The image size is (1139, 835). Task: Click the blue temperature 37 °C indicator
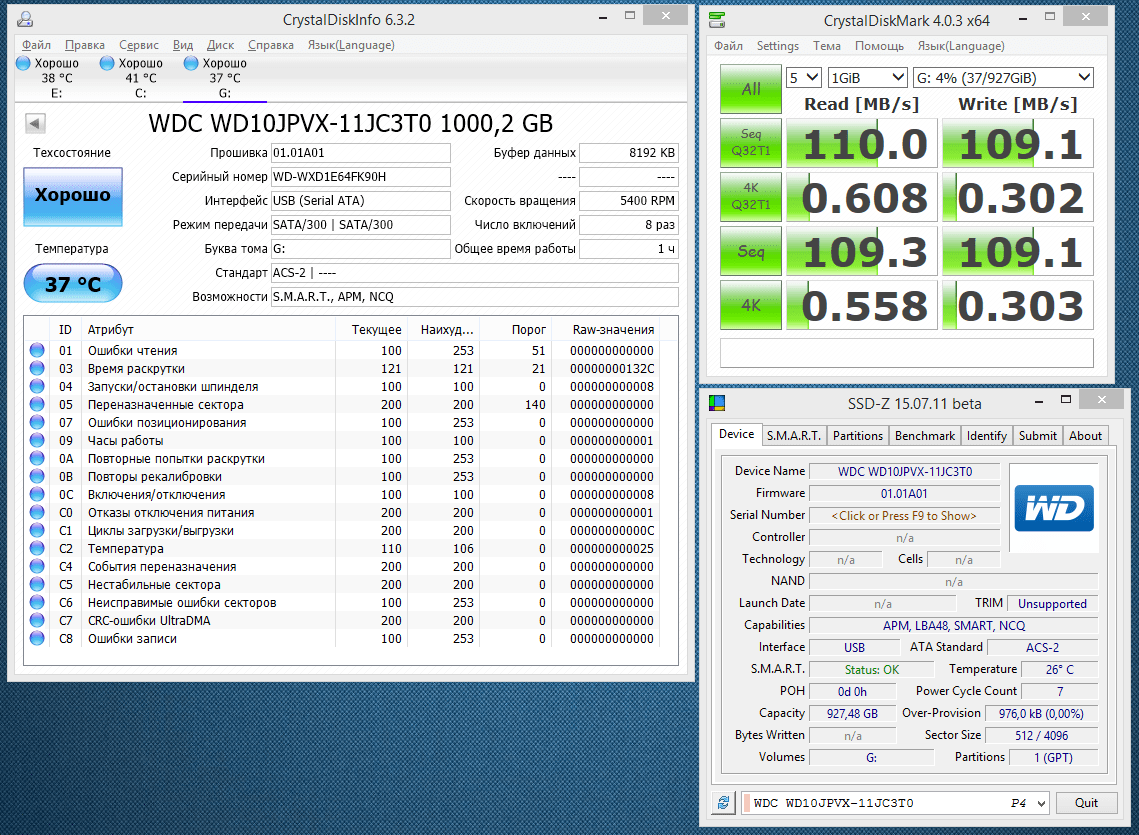72,284
